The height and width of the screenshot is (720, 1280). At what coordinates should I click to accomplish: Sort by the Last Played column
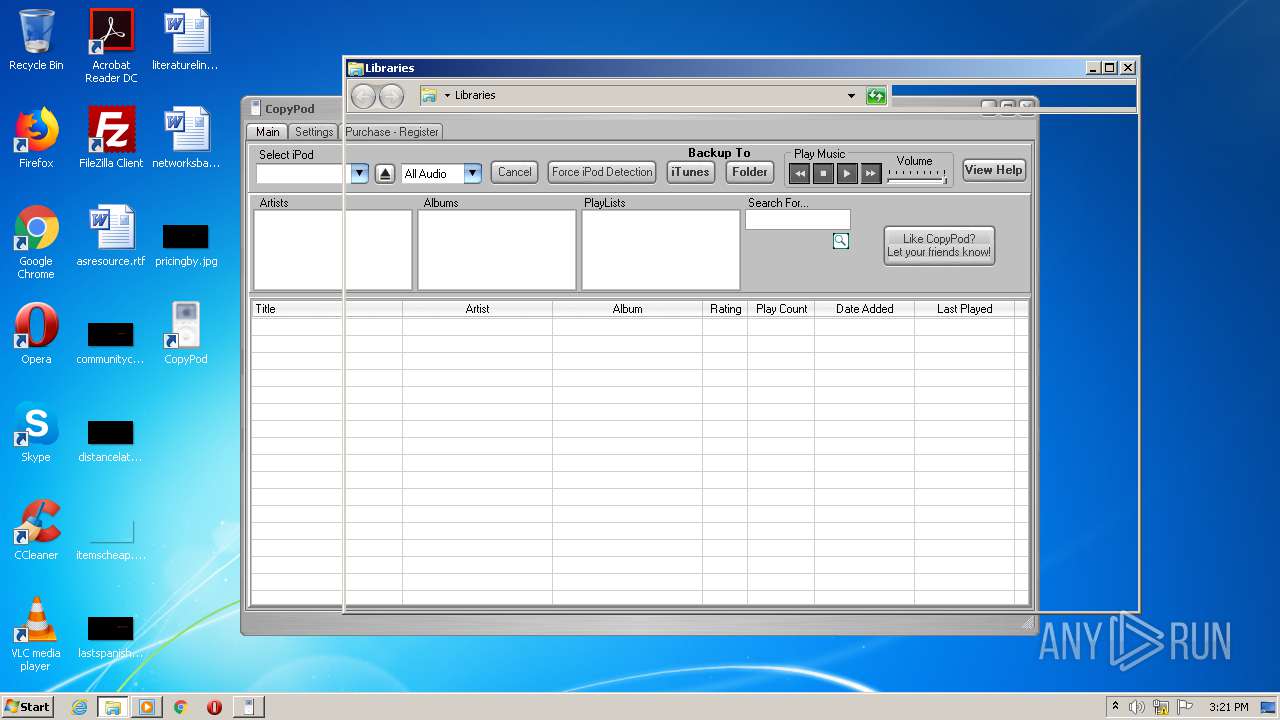tap(964, 309)
